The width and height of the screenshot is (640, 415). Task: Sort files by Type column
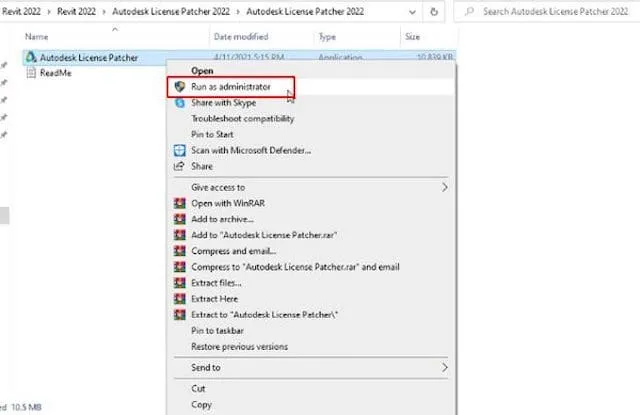tap(327, 37)
